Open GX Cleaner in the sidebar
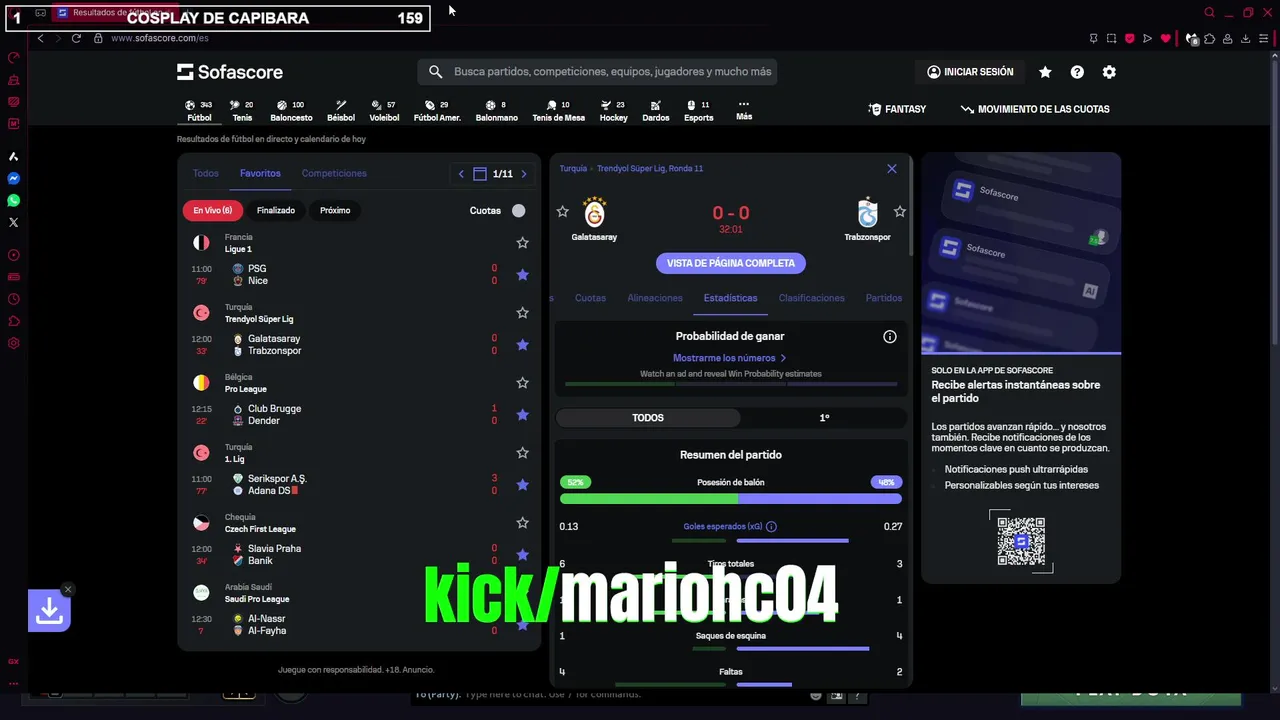Screen dimensions: 1280x720 [x=14, y=80]
